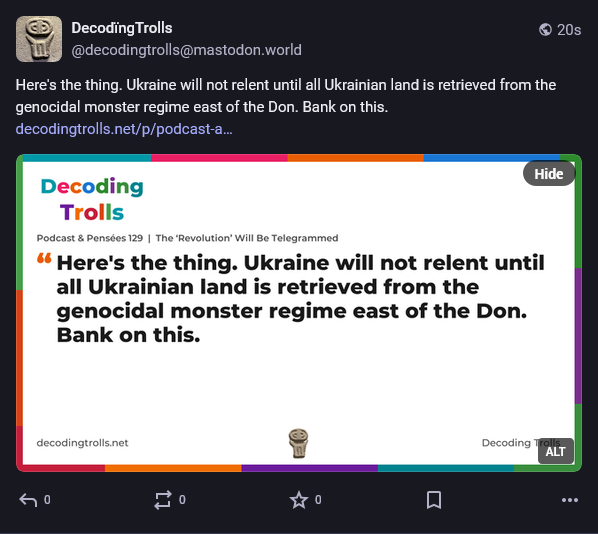Open the DecodingTrolls display name profile
This screenshot has width=598, height=534.
[x=122, y=28]
